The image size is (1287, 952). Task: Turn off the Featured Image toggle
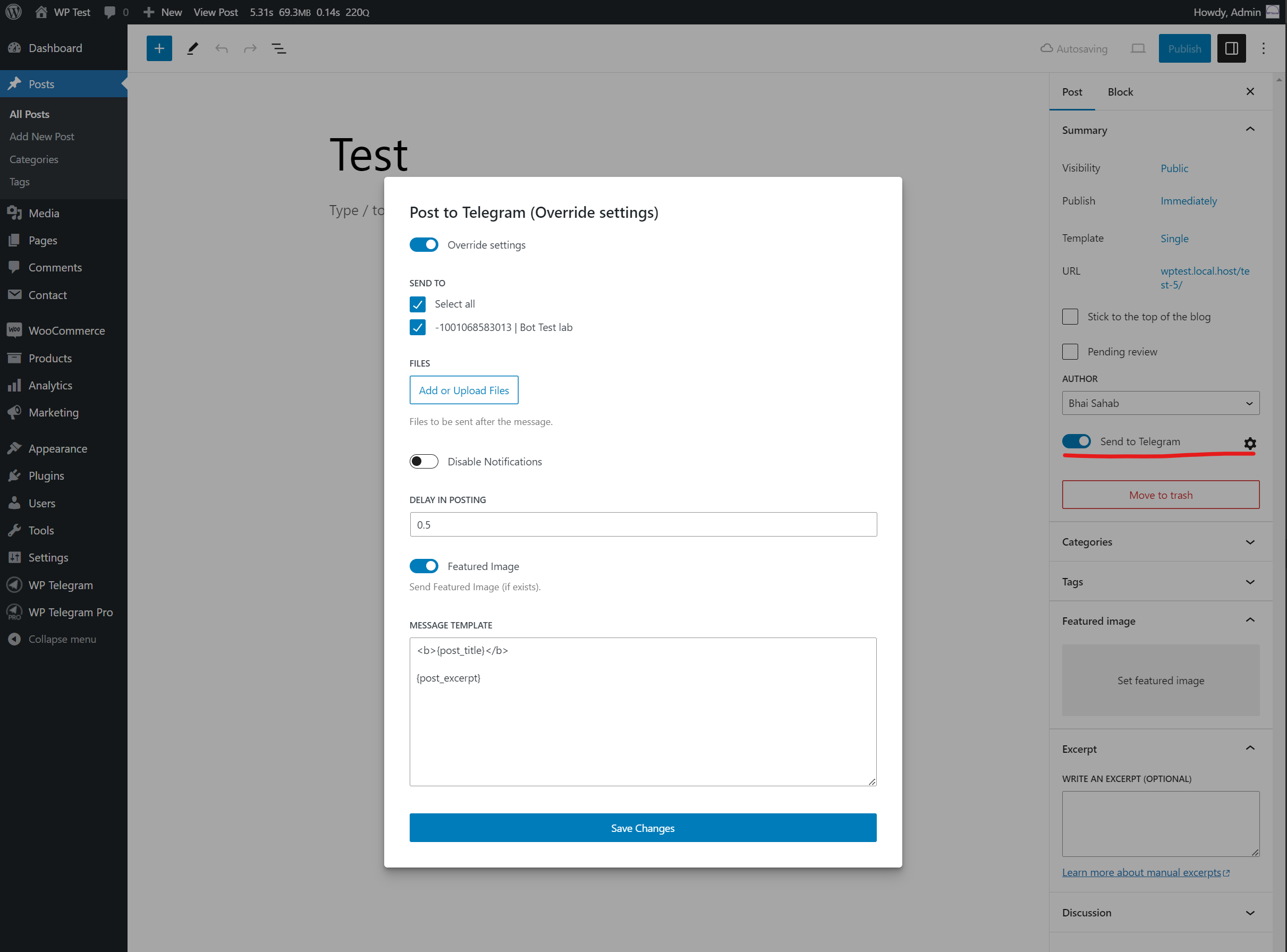coord(424,566)
